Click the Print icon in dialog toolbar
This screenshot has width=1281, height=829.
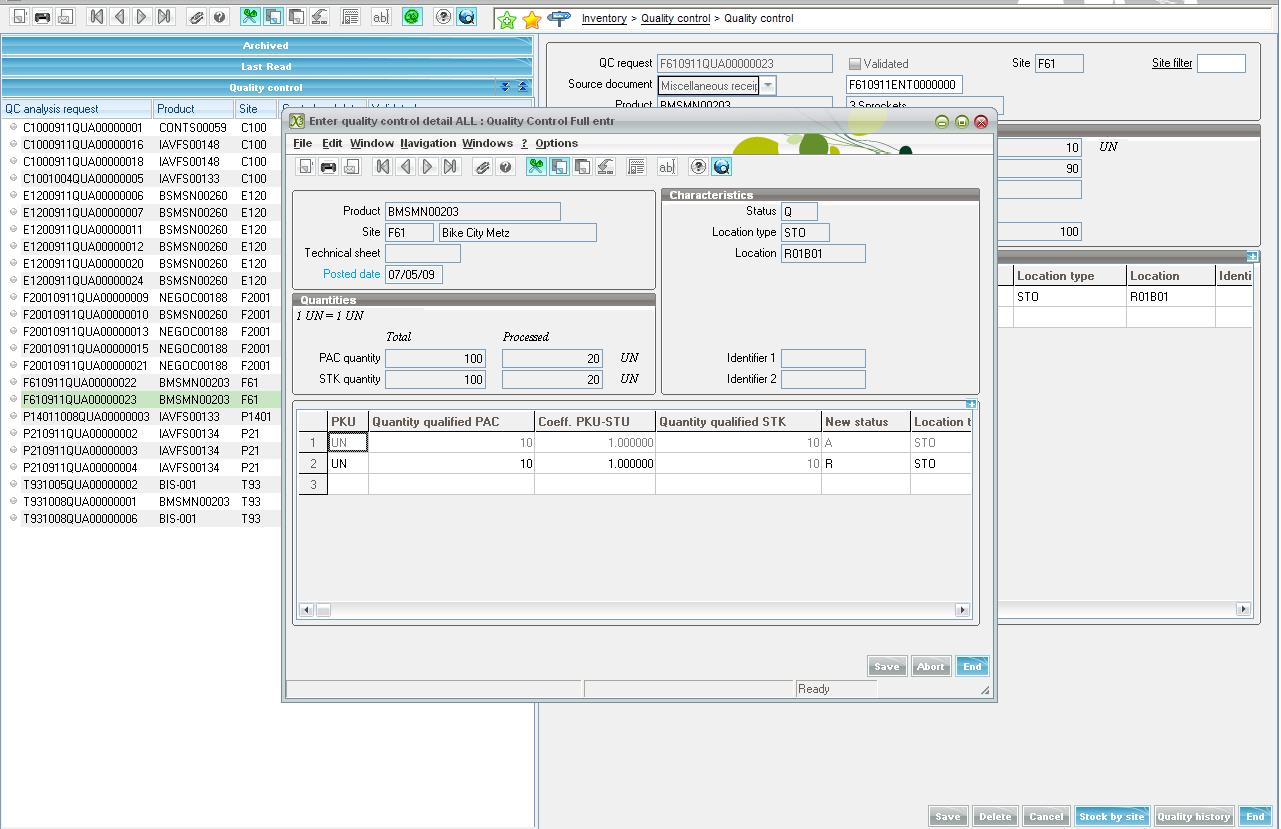(328, 167)
